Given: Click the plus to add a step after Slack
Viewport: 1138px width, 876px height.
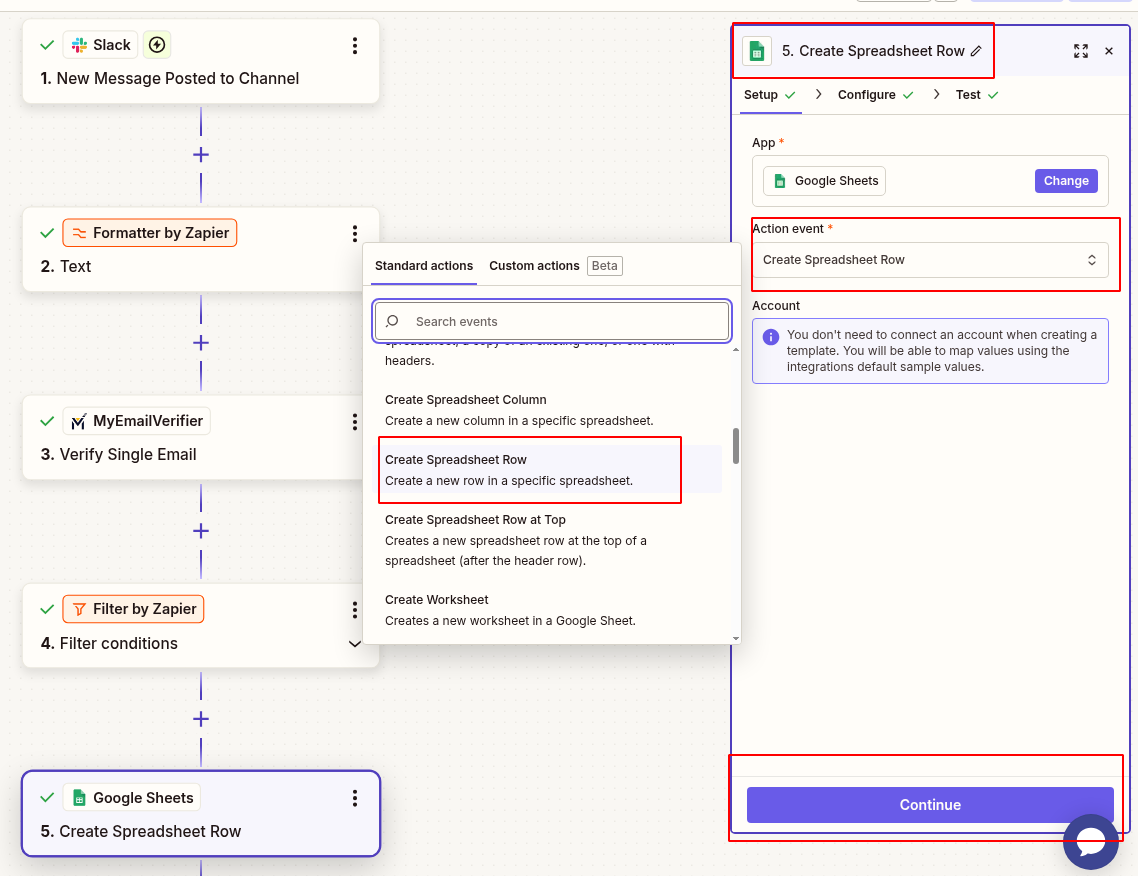Looking at the screenshot, I should (200, 155).
